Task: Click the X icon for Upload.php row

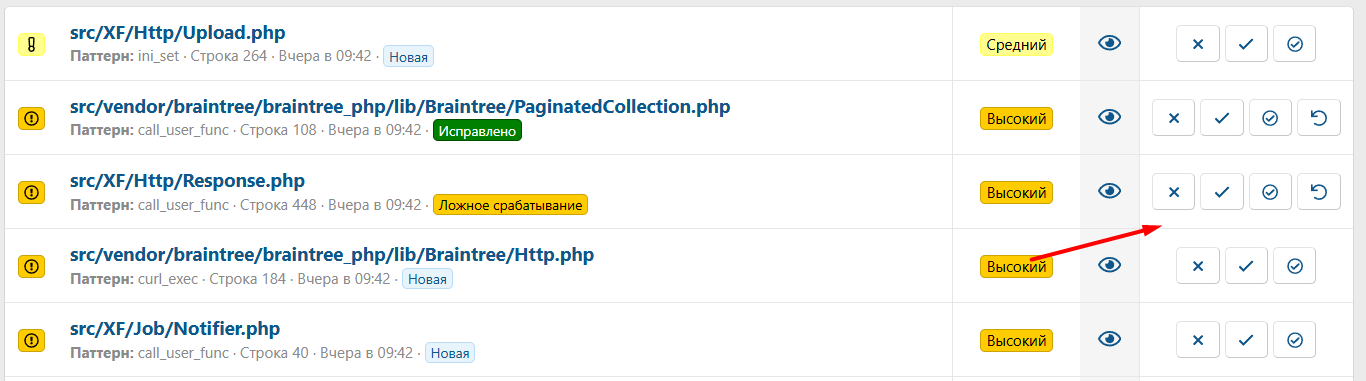Action: tap(1198, 44)
